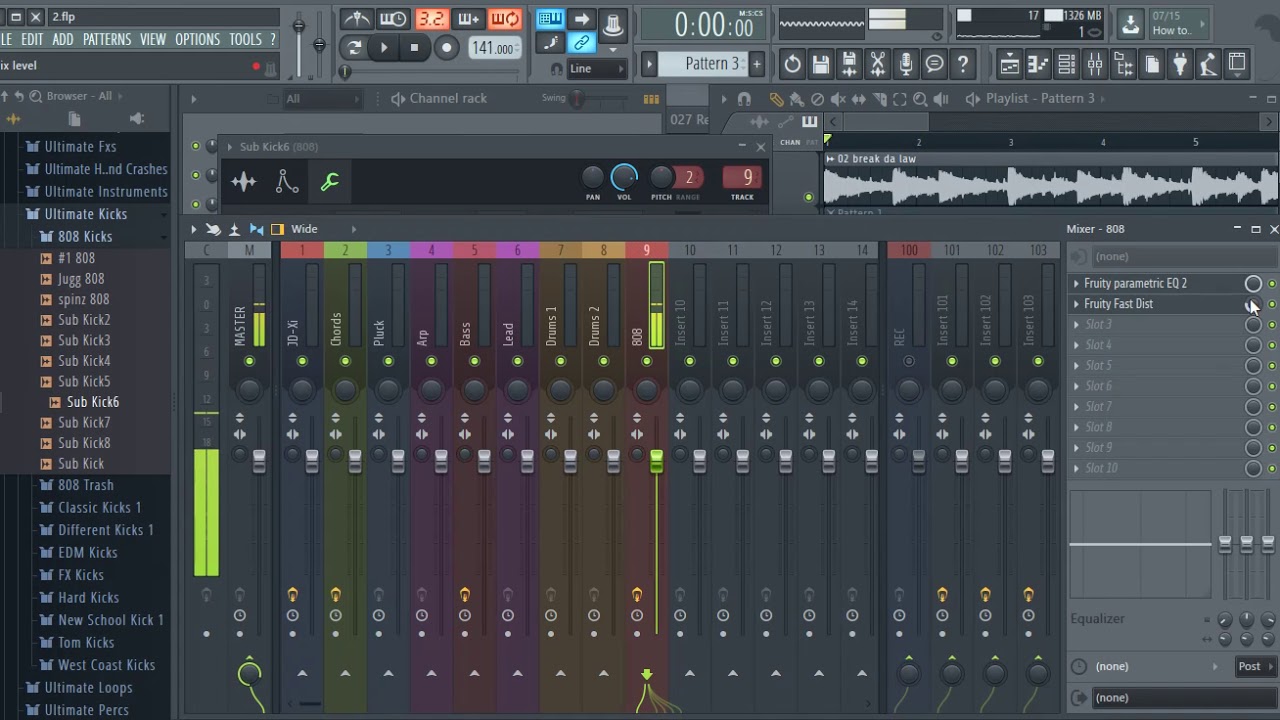Viewport: 1280px width, 720px height.
Task: Open undo history icon in toolbar
Action: point(792,64)
